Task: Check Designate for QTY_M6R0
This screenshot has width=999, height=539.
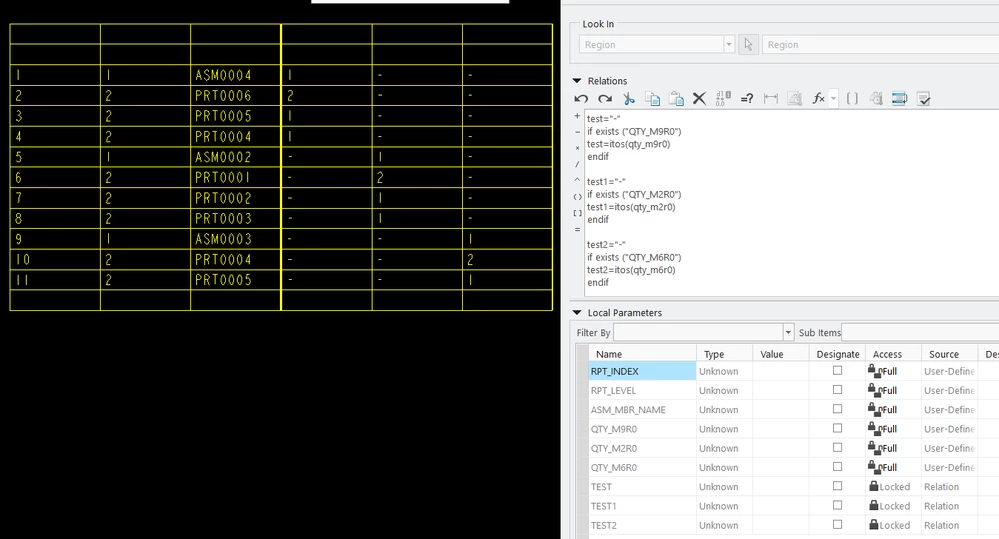Action: 837,467
